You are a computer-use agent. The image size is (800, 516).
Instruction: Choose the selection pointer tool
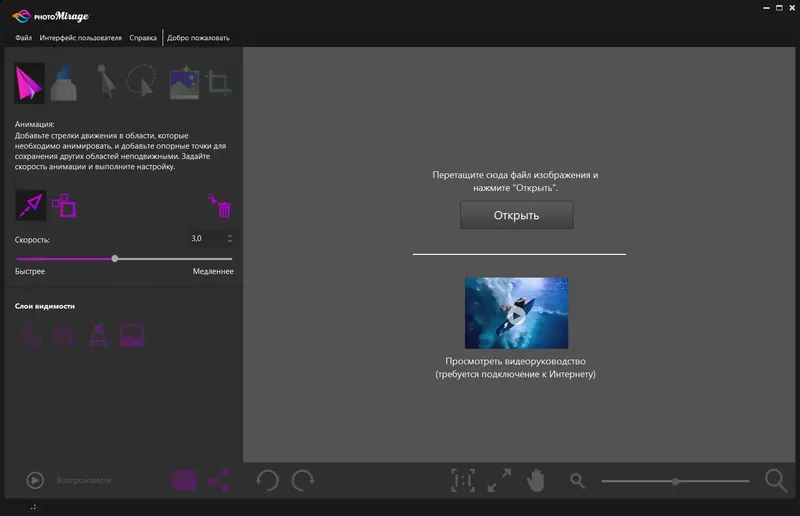click(106, 82)
